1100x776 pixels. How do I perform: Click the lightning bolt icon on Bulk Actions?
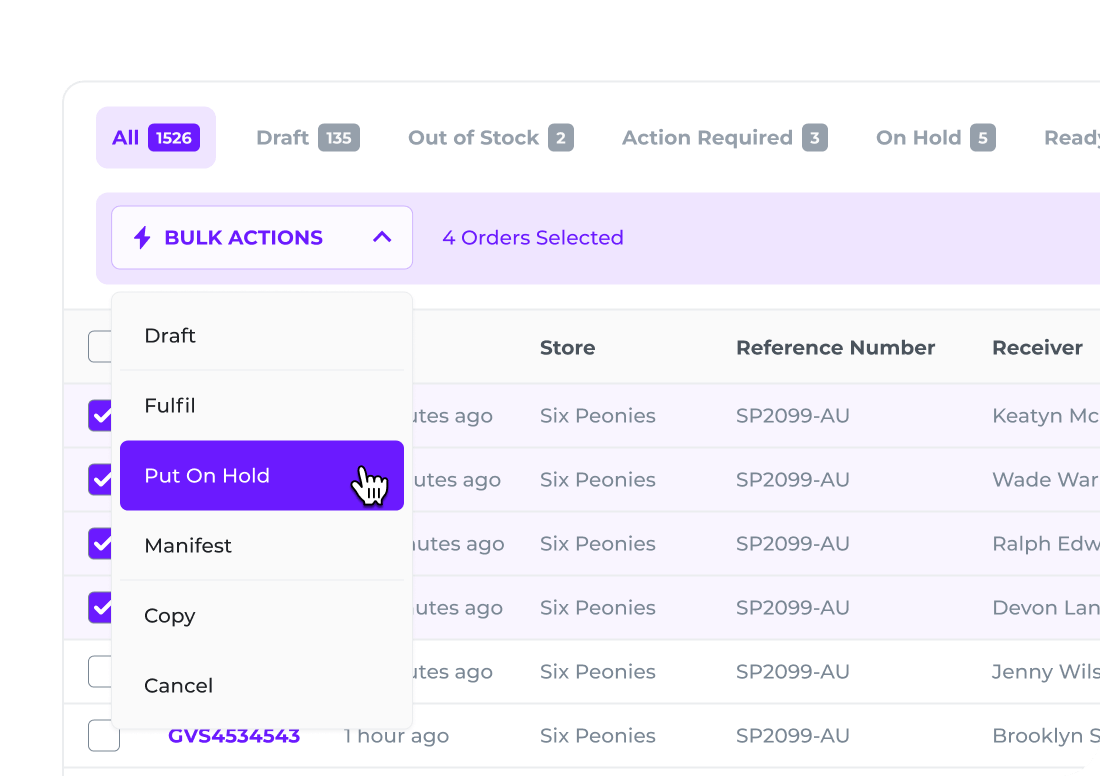141,237
